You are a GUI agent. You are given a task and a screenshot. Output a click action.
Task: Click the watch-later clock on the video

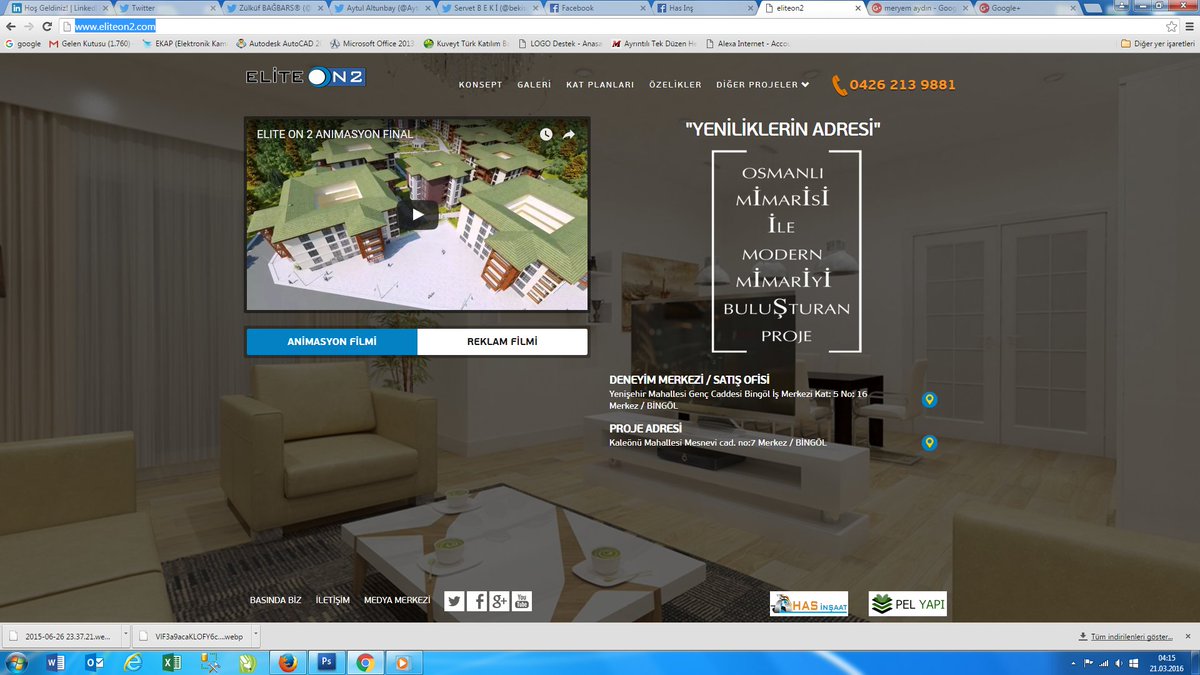(545, 133)
